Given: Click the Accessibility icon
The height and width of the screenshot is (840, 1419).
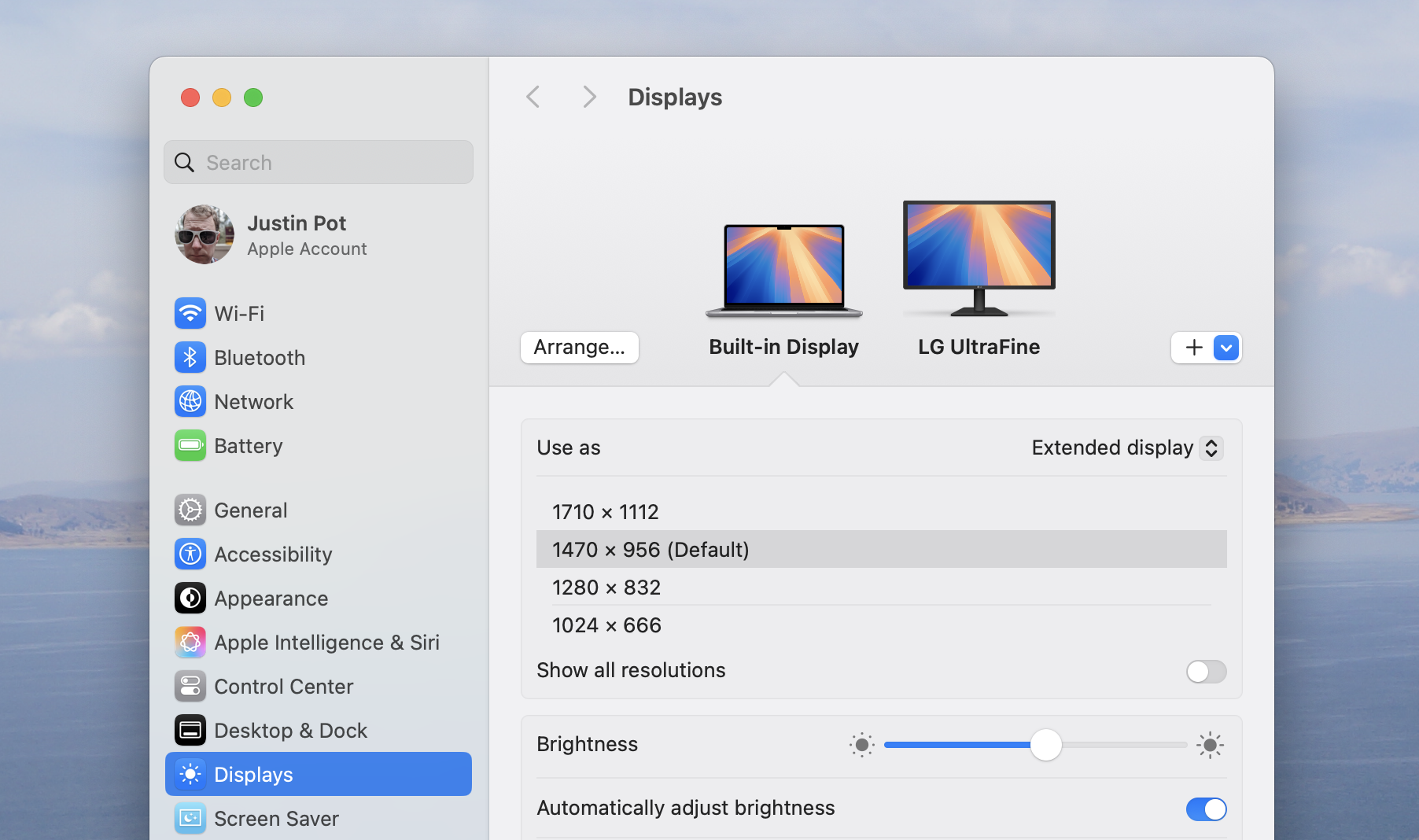Looking at the screenshot, I should (190, 554).
